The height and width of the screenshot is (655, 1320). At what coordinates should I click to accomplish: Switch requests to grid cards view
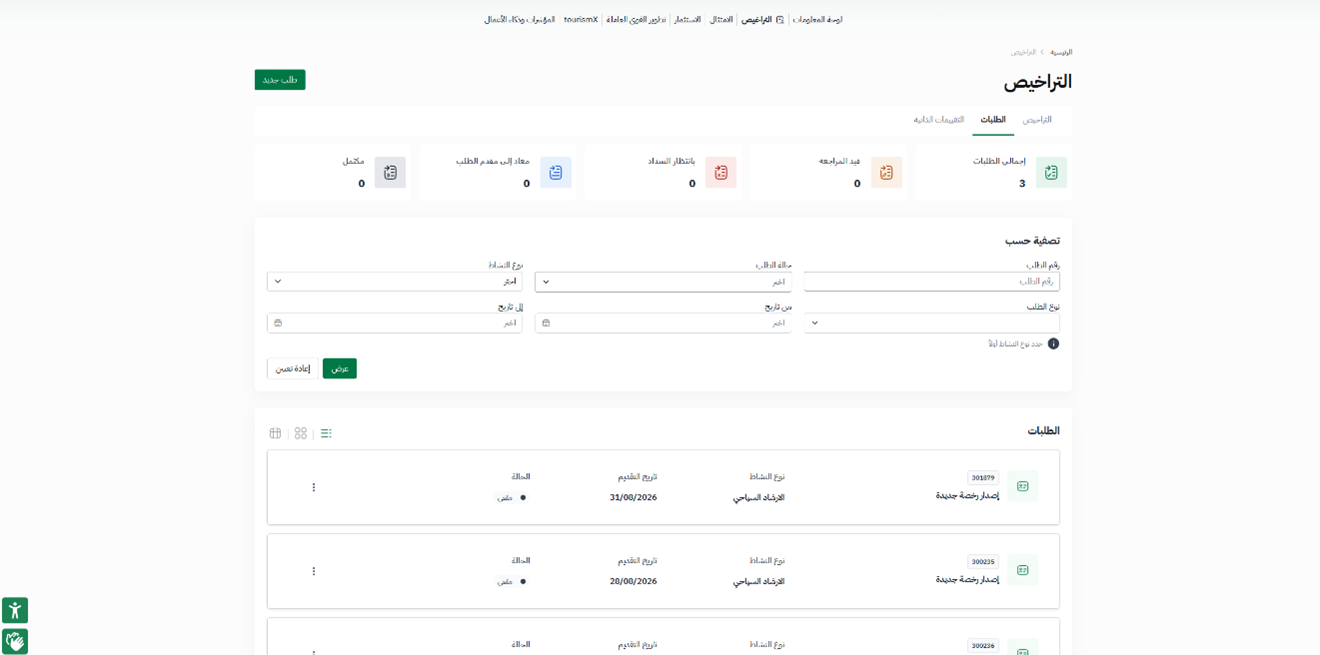coord(301,433)
